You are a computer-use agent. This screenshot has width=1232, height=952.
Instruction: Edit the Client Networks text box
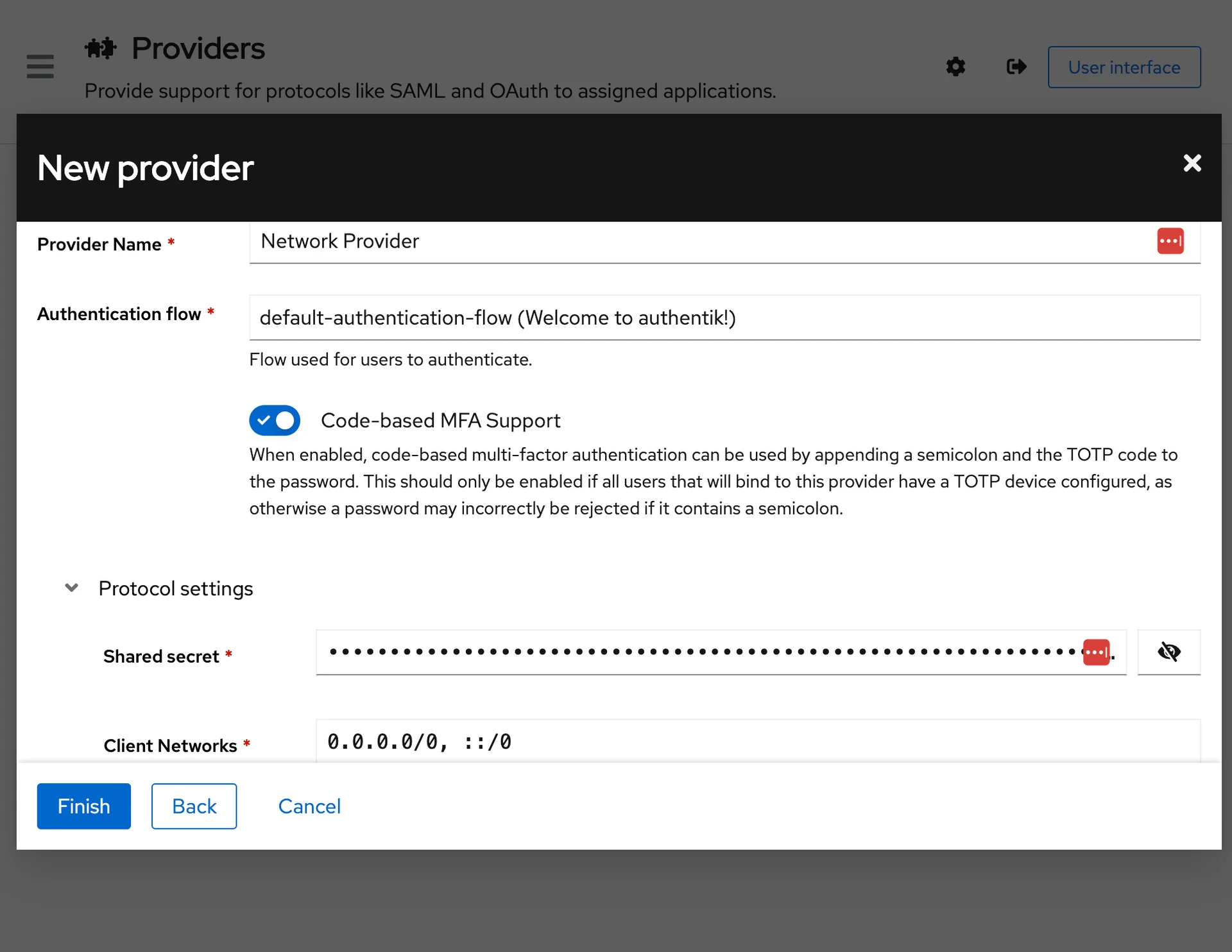(757, 742)
